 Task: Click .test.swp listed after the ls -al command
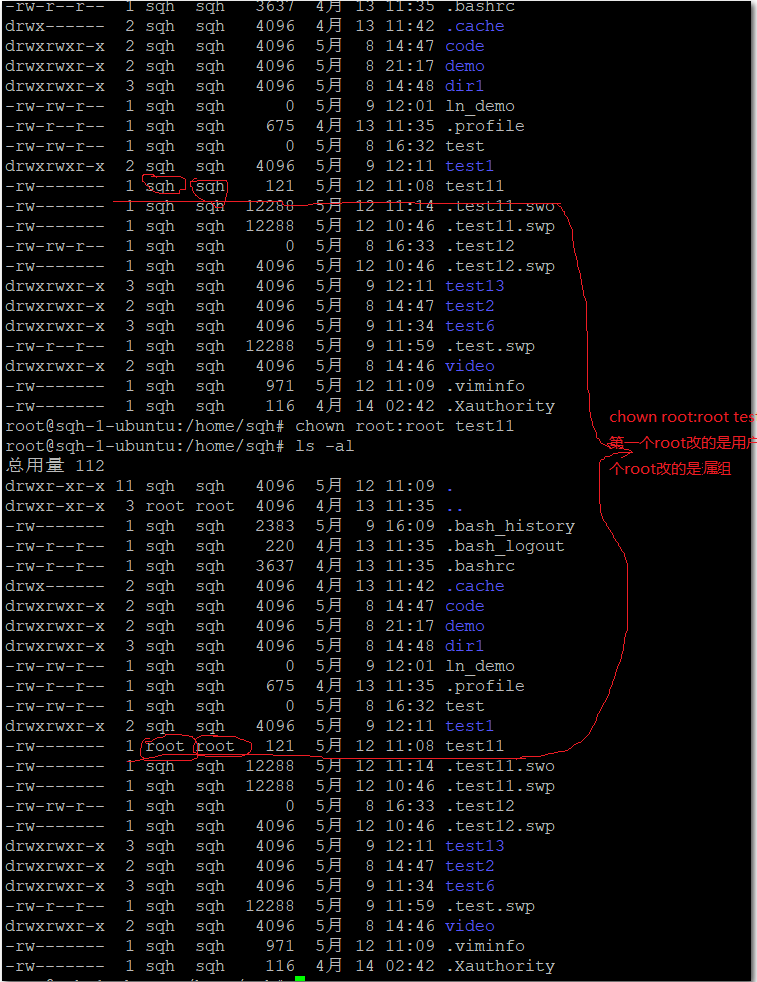(490, 907)
